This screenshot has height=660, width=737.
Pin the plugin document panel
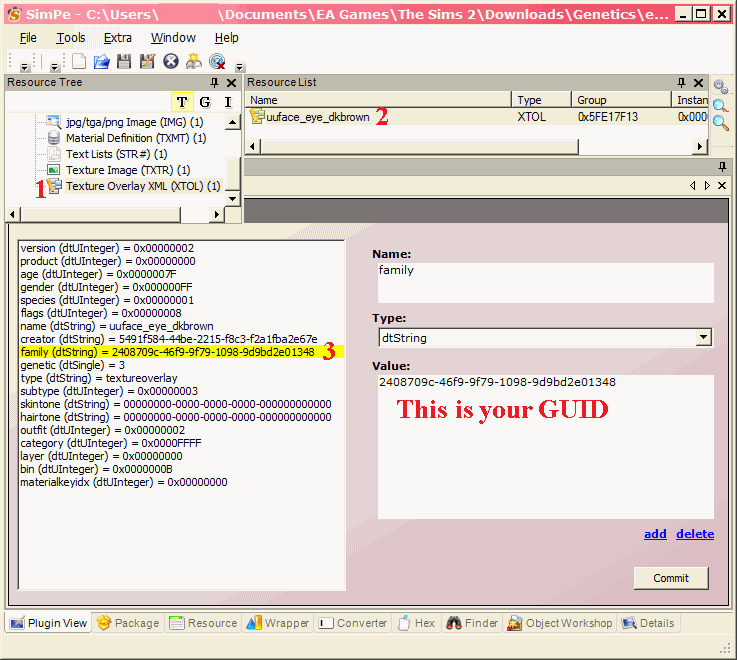click(x=722, y=166)
